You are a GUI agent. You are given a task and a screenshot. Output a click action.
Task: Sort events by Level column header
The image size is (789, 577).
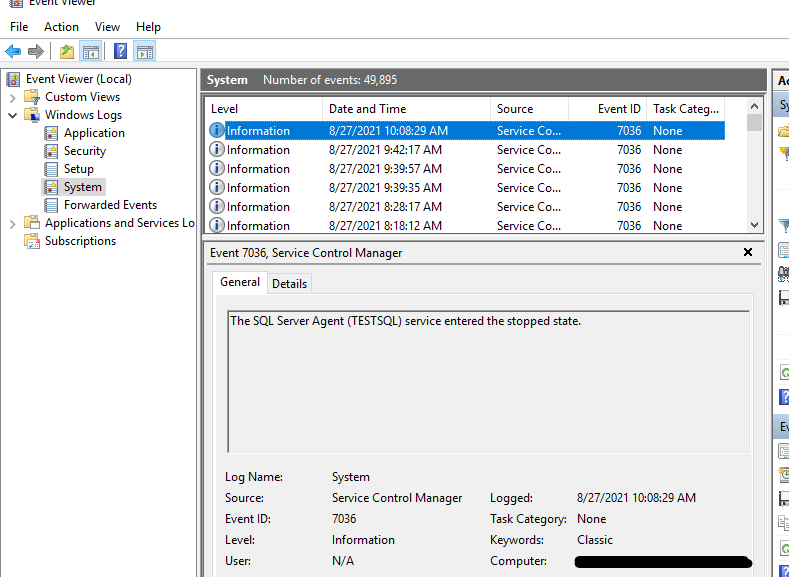click(263, 109)
